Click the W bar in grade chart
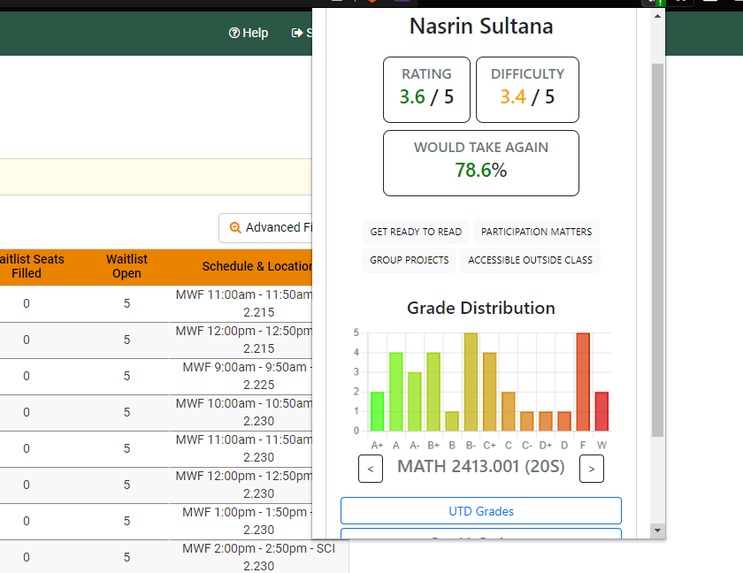 tap(602, 411)
